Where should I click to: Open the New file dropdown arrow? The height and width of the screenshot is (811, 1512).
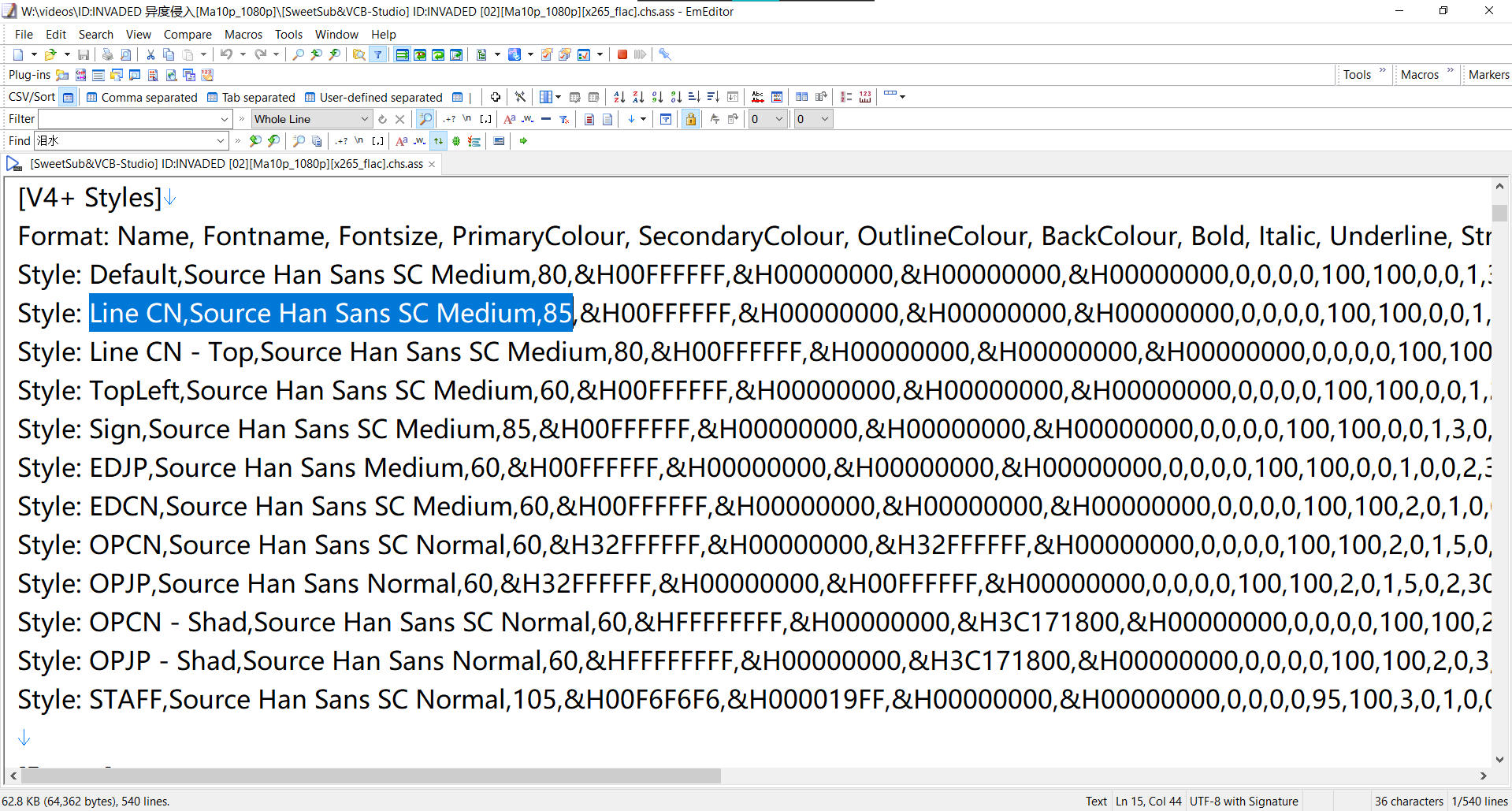point(34,54)
